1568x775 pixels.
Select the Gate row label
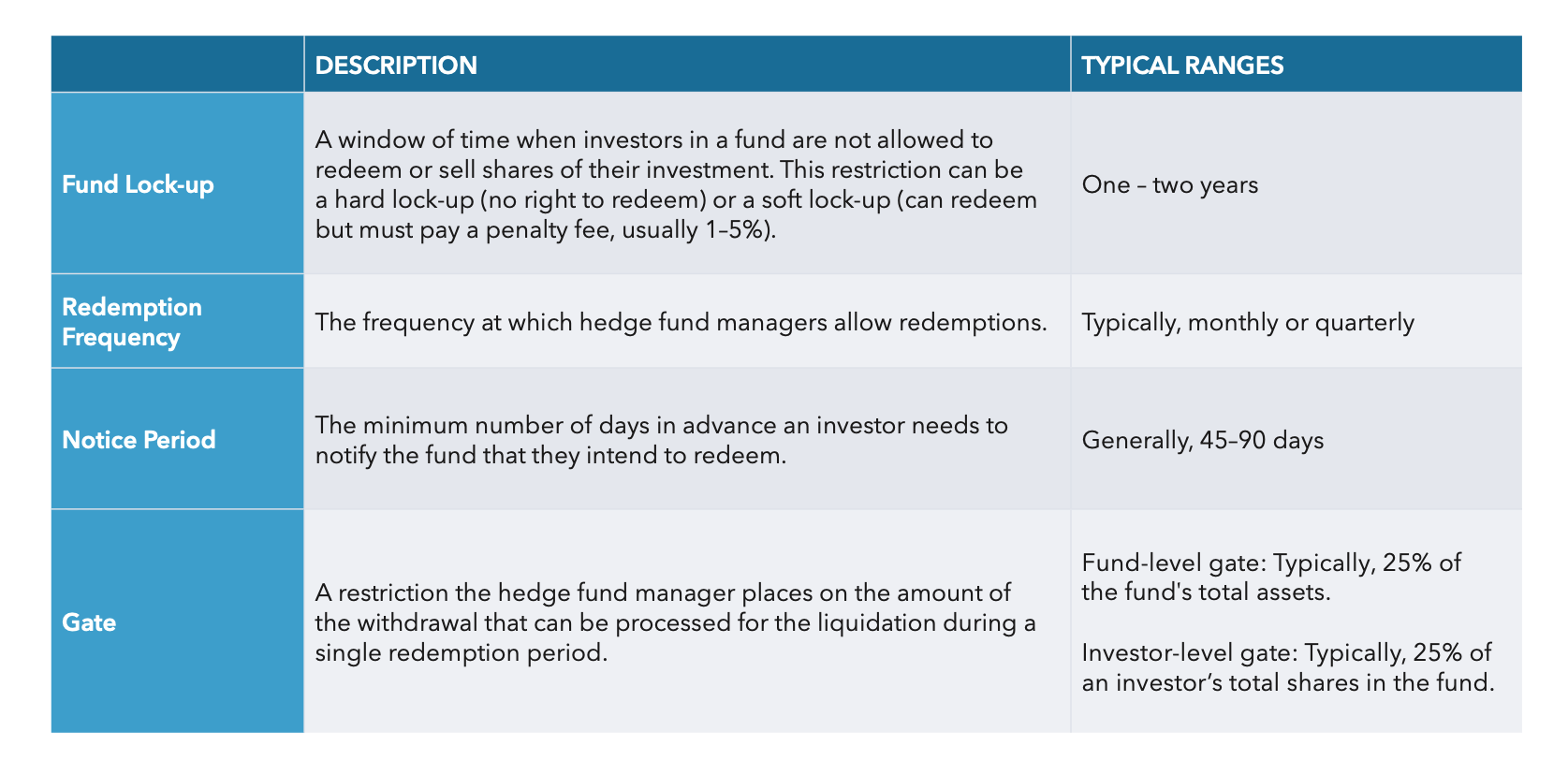coord(89,622)
